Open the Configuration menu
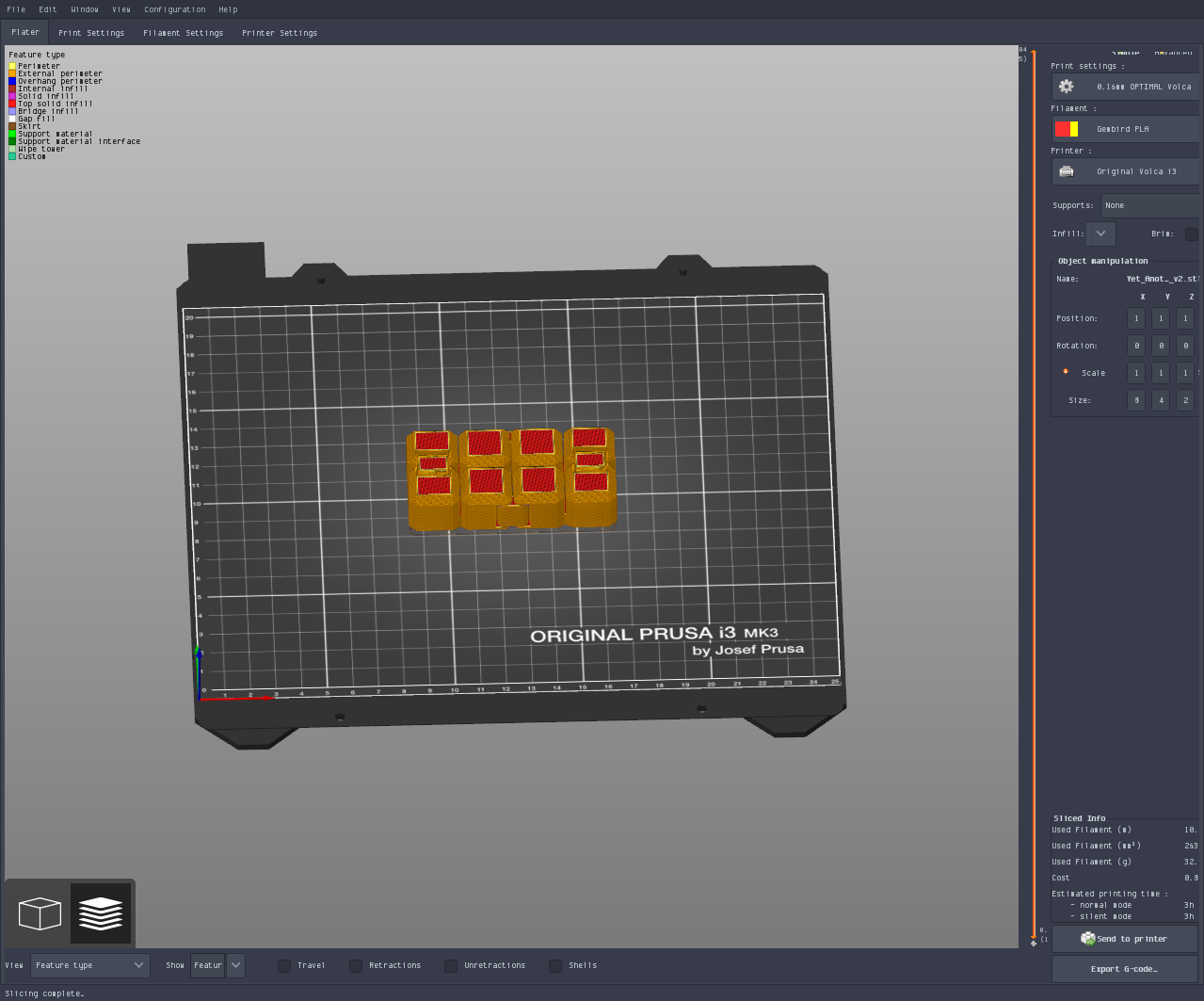This screenshot has height=1001, width=1204. pos(175,9)
